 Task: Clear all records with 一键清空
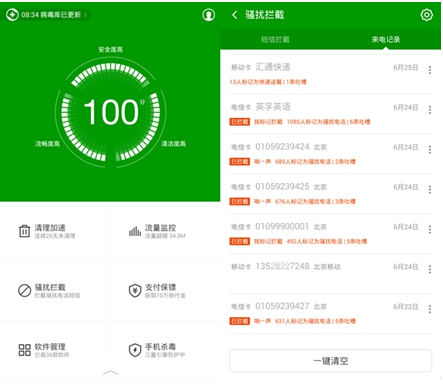coord(330,361)
